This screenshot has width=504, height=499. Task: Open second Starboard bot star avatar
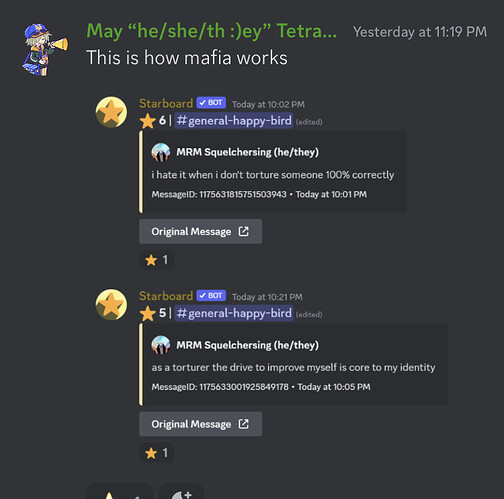[111, 305]
